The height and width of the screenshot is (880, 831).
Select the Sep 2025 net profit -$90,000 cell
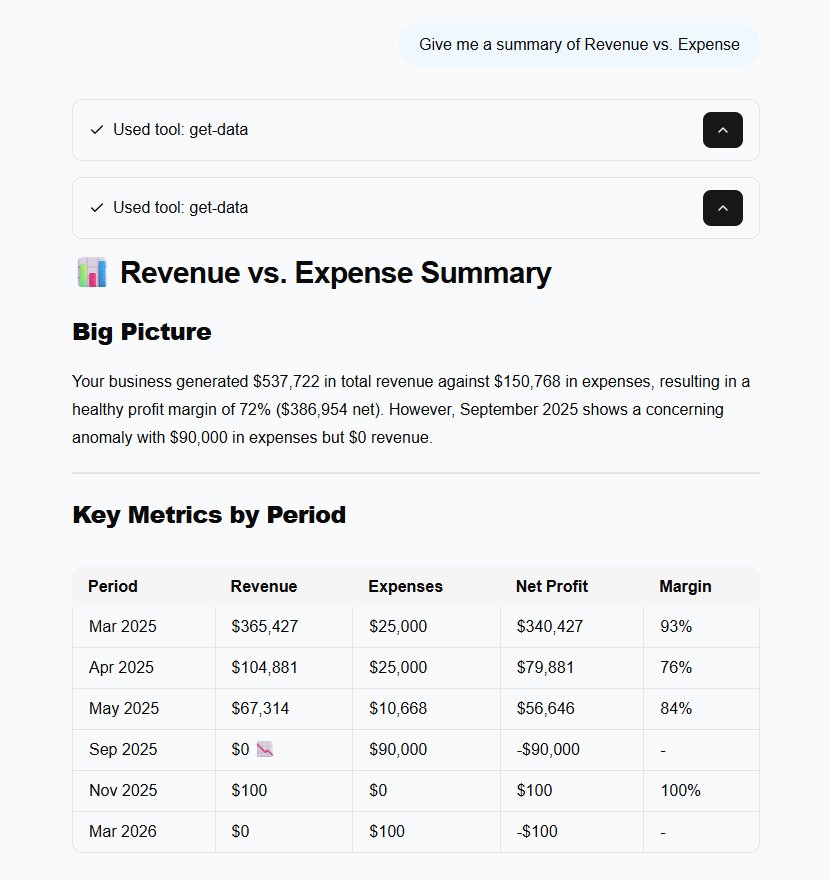[547, 750]
